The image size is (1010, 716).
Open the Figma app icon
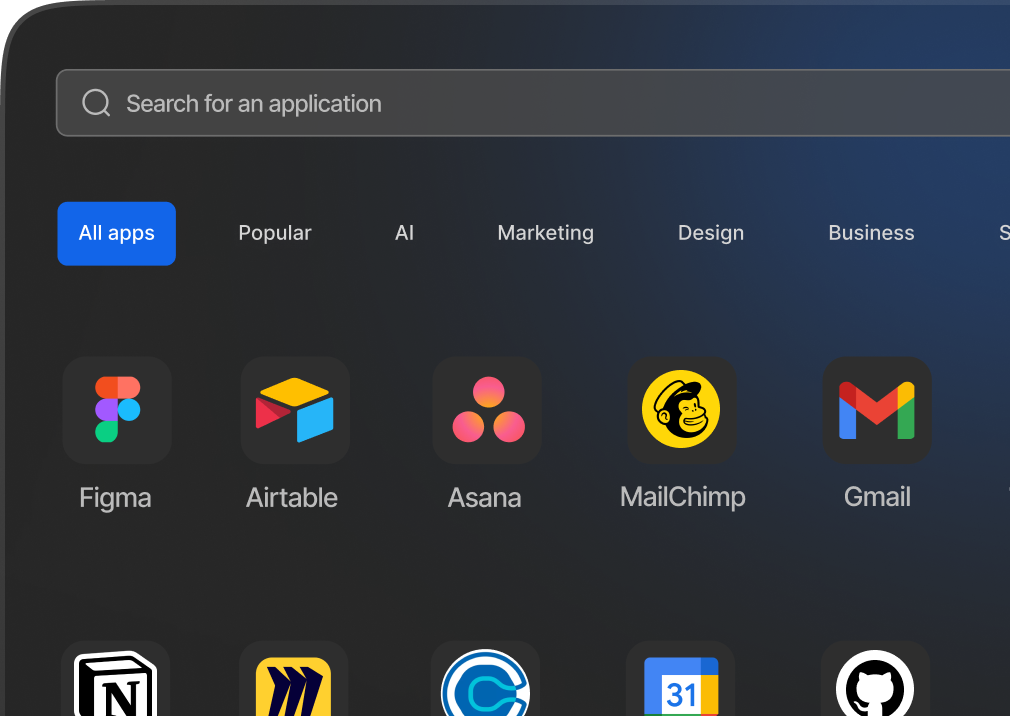click(117, 410)
